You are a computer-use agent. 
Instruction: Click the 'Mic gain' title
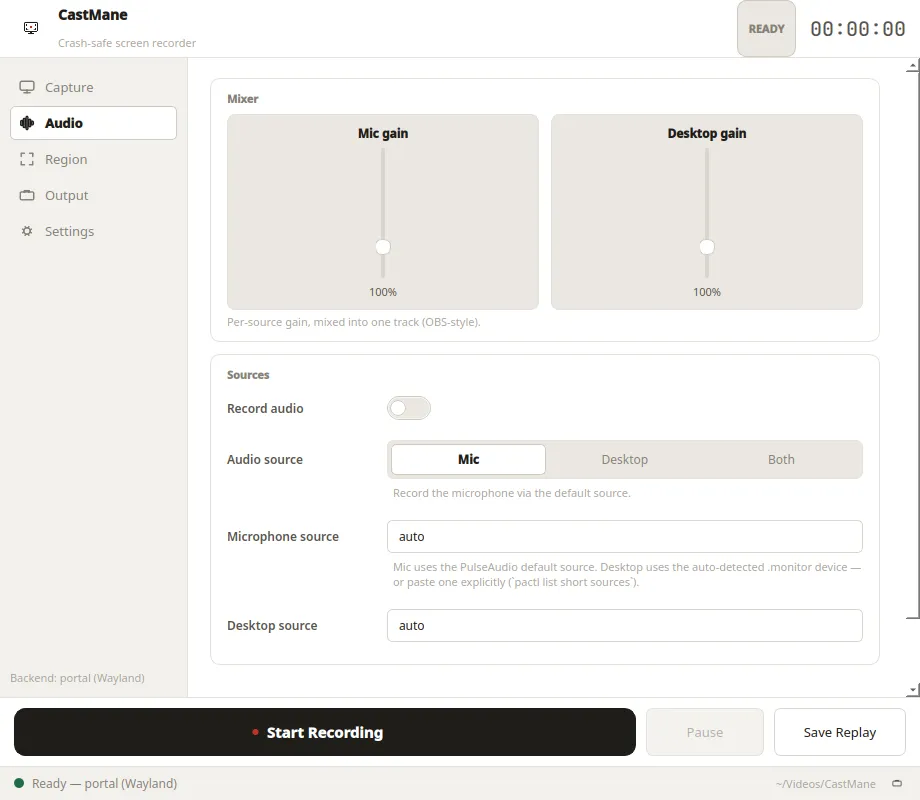point(383,133)
